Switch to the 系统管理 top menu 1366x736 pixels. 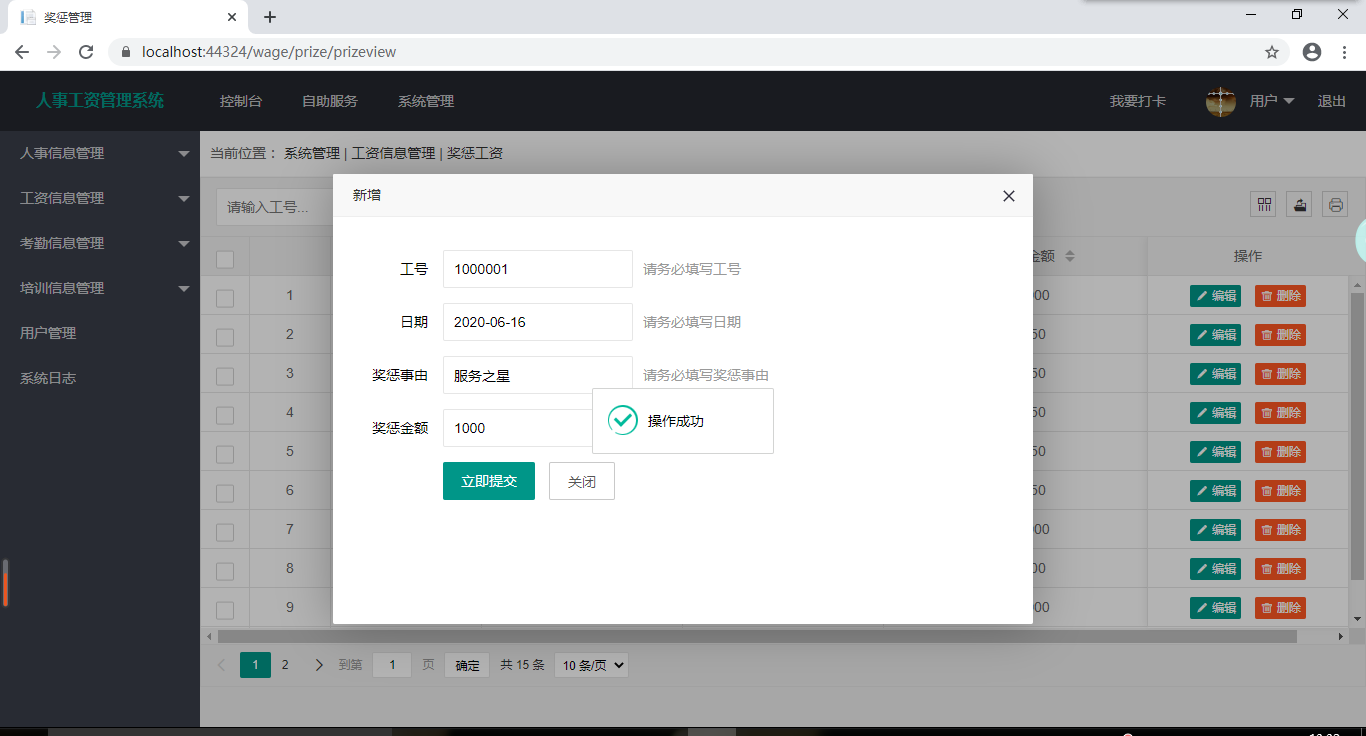pyautogui.click(x=426, y=101)
